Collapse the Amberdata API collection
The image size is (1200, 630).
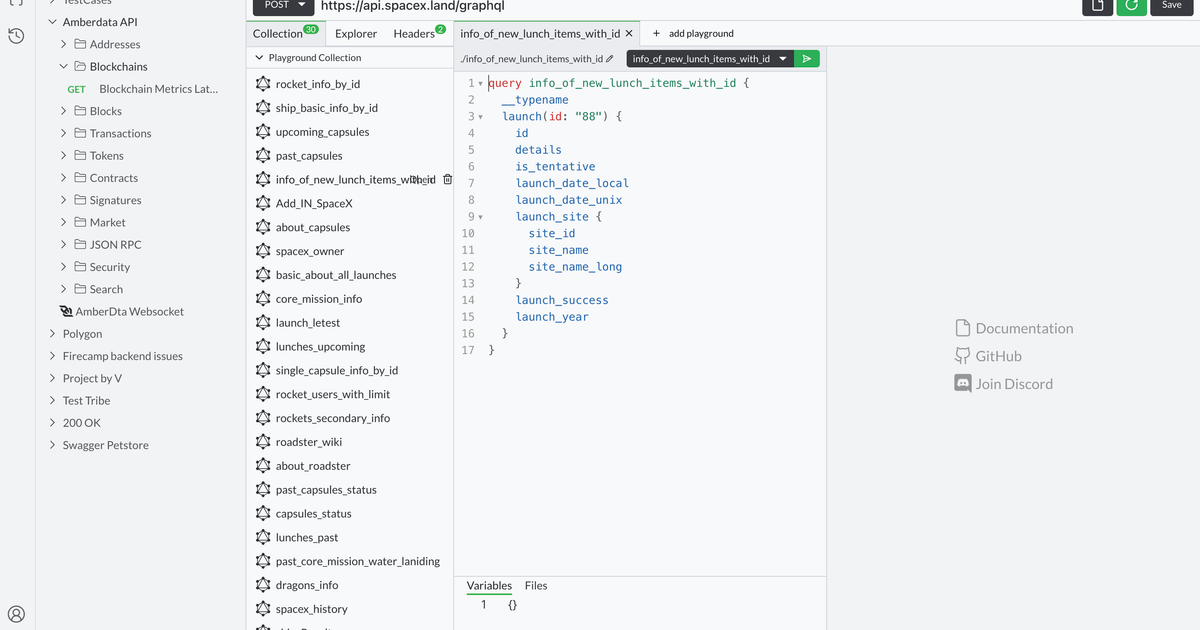tap(52, 22)
